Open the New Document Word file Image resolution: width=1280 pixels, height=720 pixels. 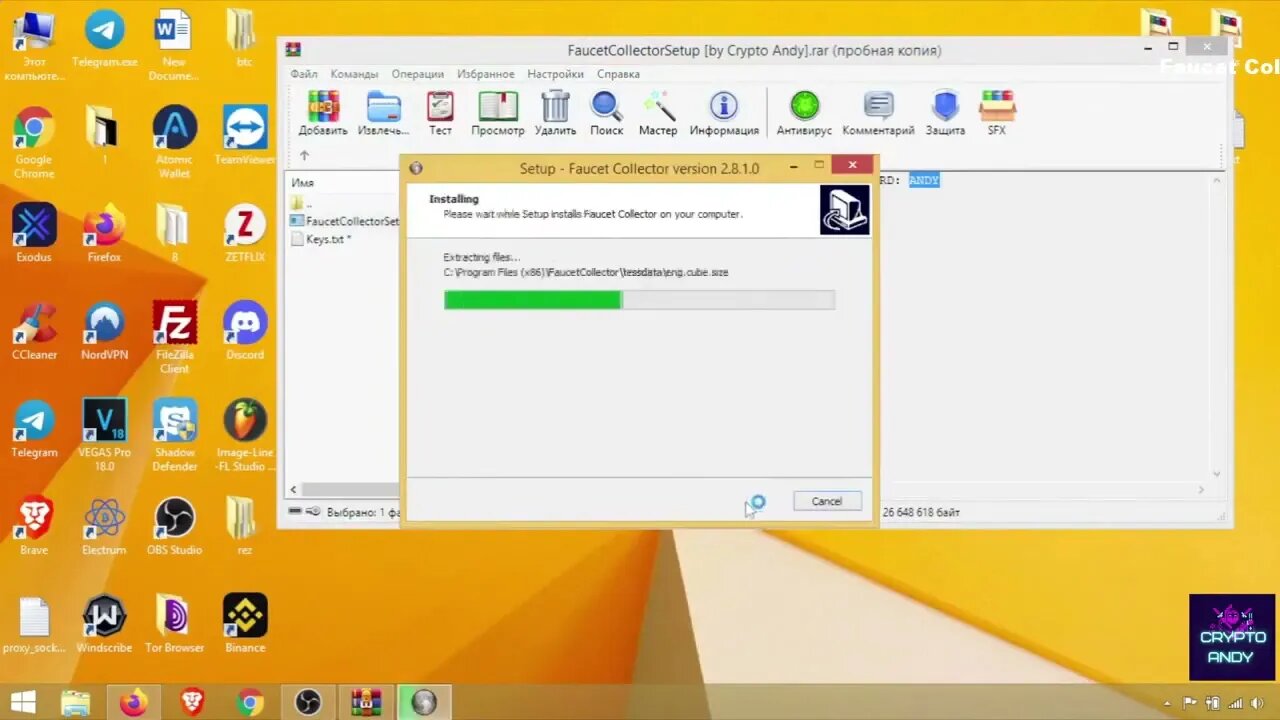click(174, 46)
